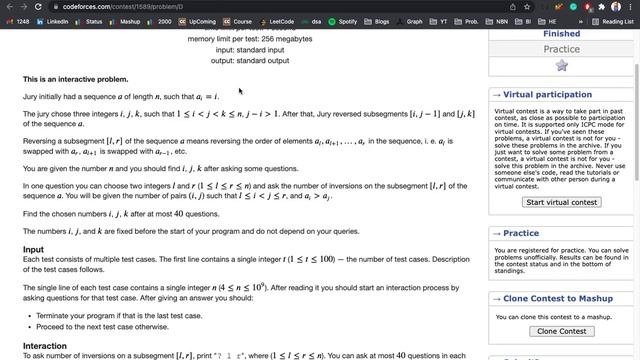Add contest to favourites with star icon
Screen dimensions: 640x360
[562, 65]
